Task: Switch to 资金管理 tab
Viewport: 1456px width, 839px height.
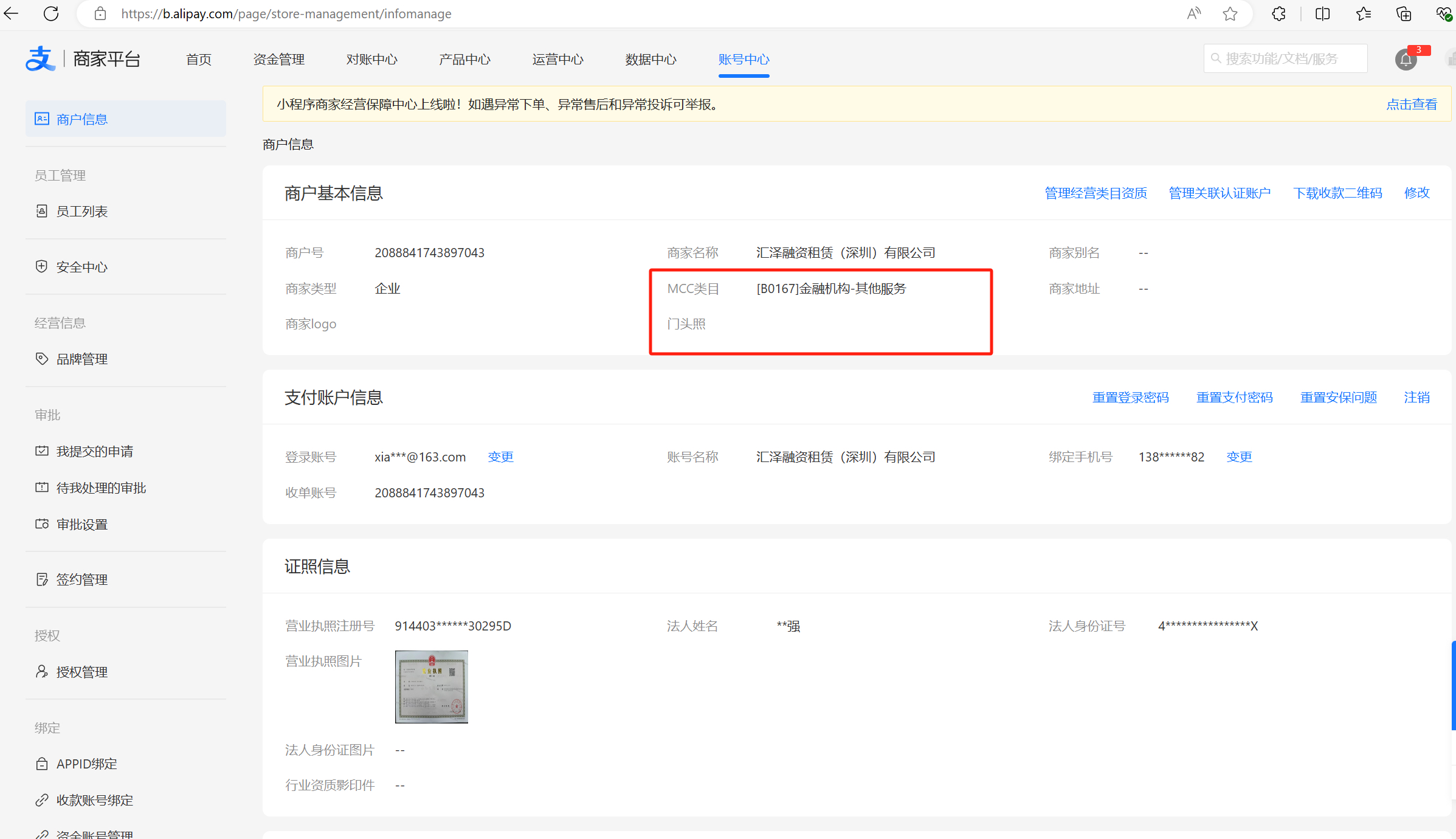Action: click(279, 60)
